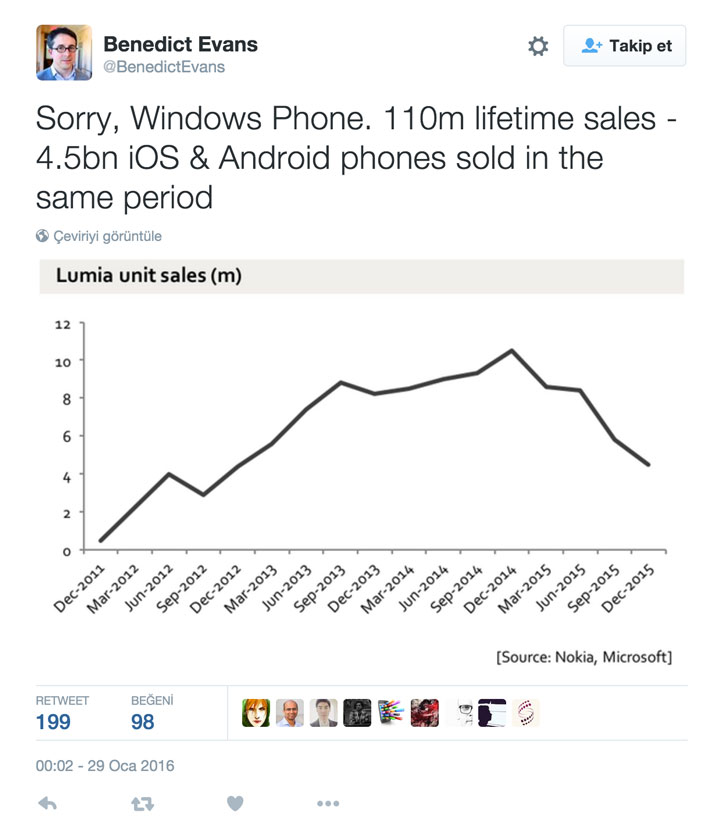Like the tweet with heart icon
This screenshot has width=728, height=837.
(x=235, y=803)
